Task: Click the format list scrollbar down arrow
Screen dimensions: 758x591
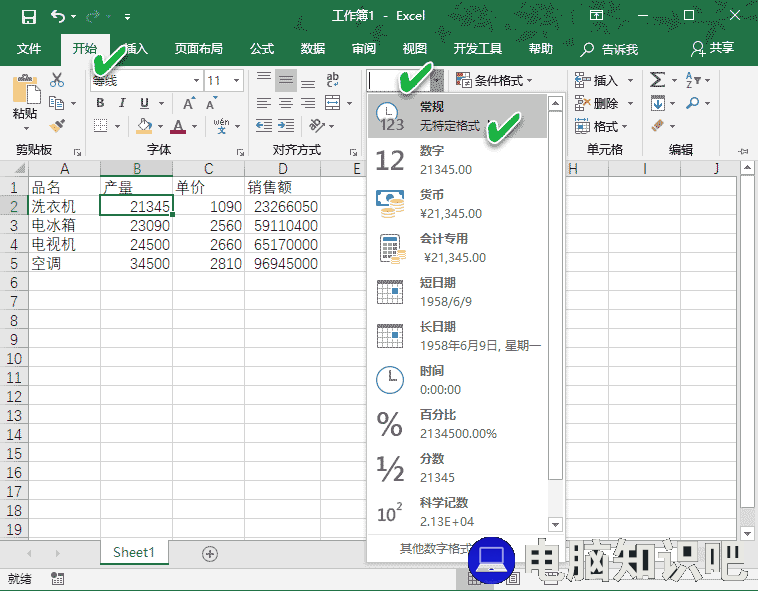Action: click(x=555, y=524)
